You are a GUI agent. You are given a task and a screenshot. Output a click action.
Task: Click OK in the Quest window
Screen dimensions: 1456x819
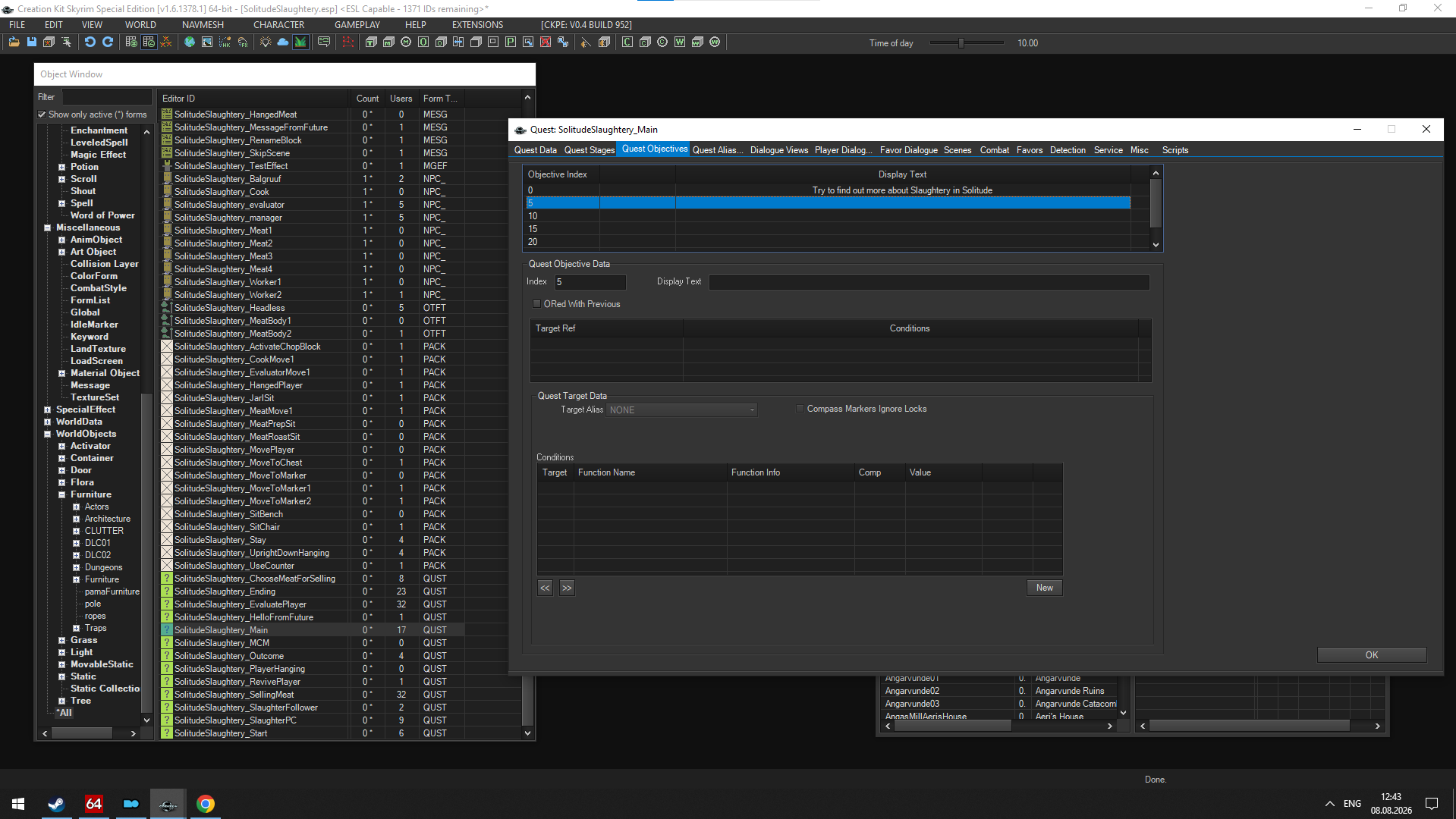(1372, 655)
